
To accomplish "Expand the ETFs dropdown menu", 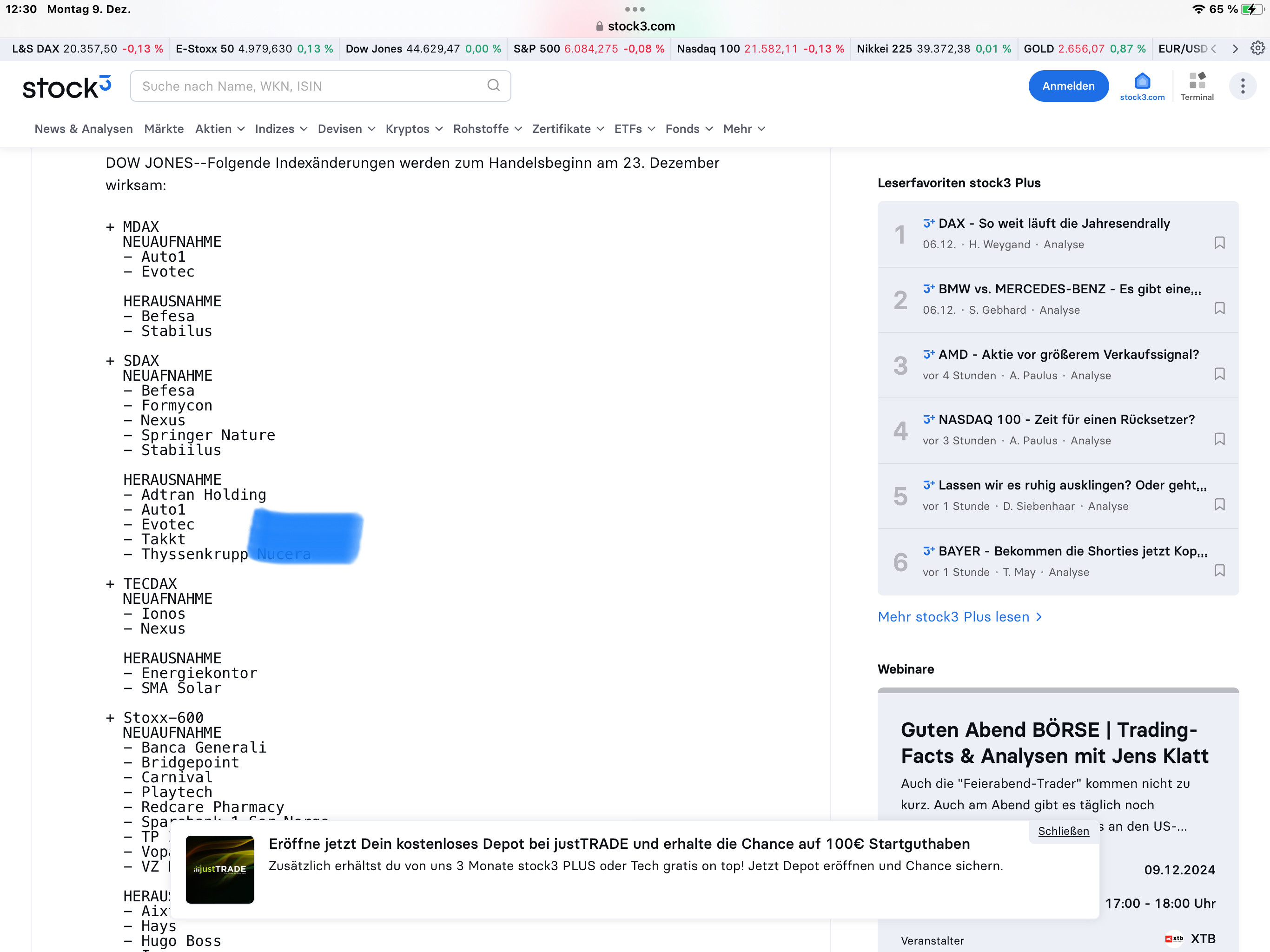I will click(x=635, y=129).
